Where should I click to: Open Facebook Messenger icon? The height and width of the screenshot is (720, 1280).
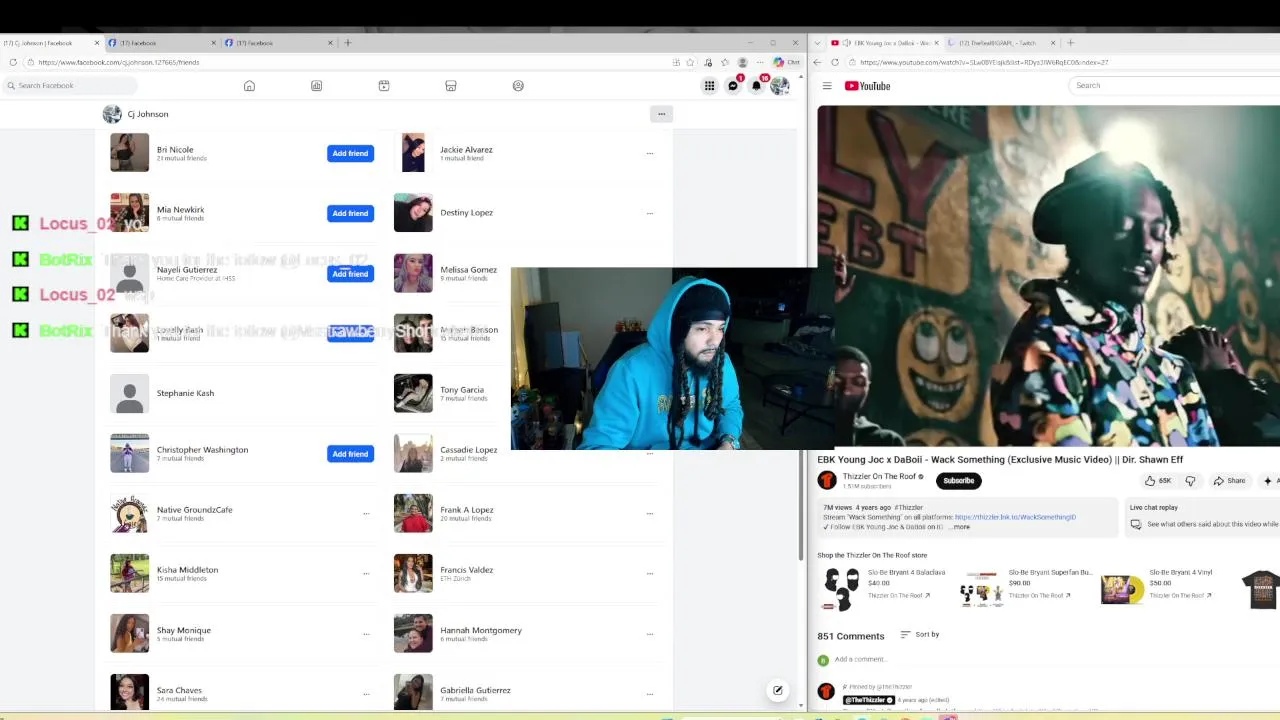[733, 86]
